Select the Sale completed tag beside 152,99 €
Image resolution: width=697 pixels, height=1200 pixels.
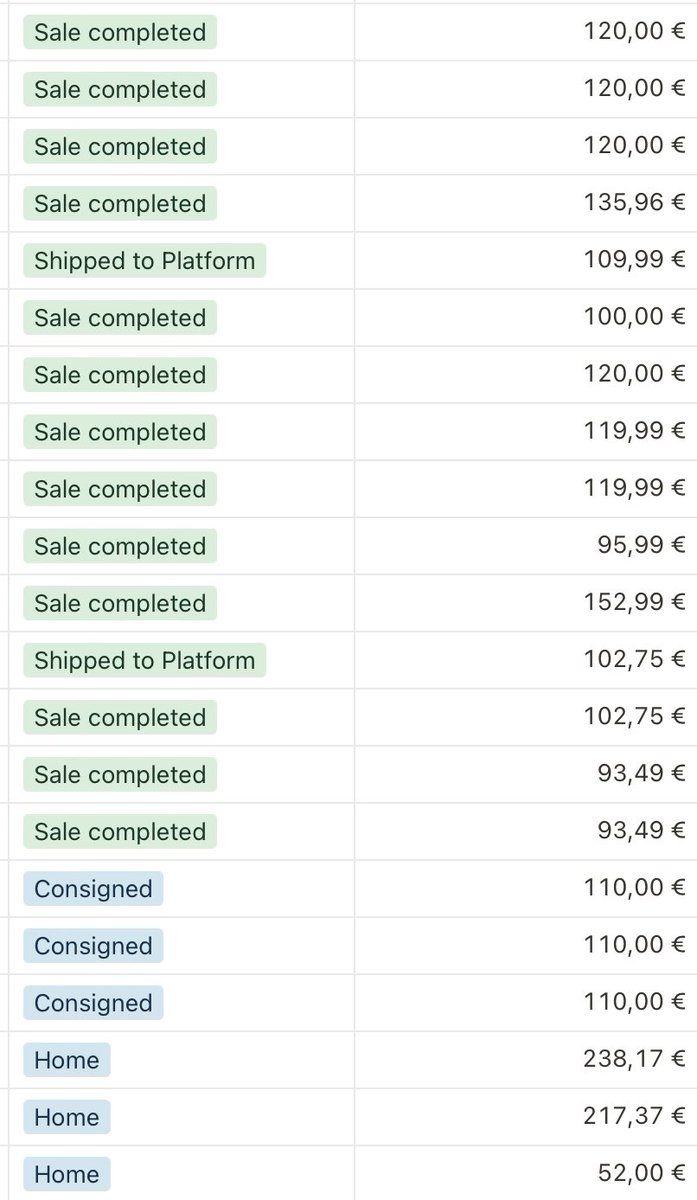(x=120, y=603)
